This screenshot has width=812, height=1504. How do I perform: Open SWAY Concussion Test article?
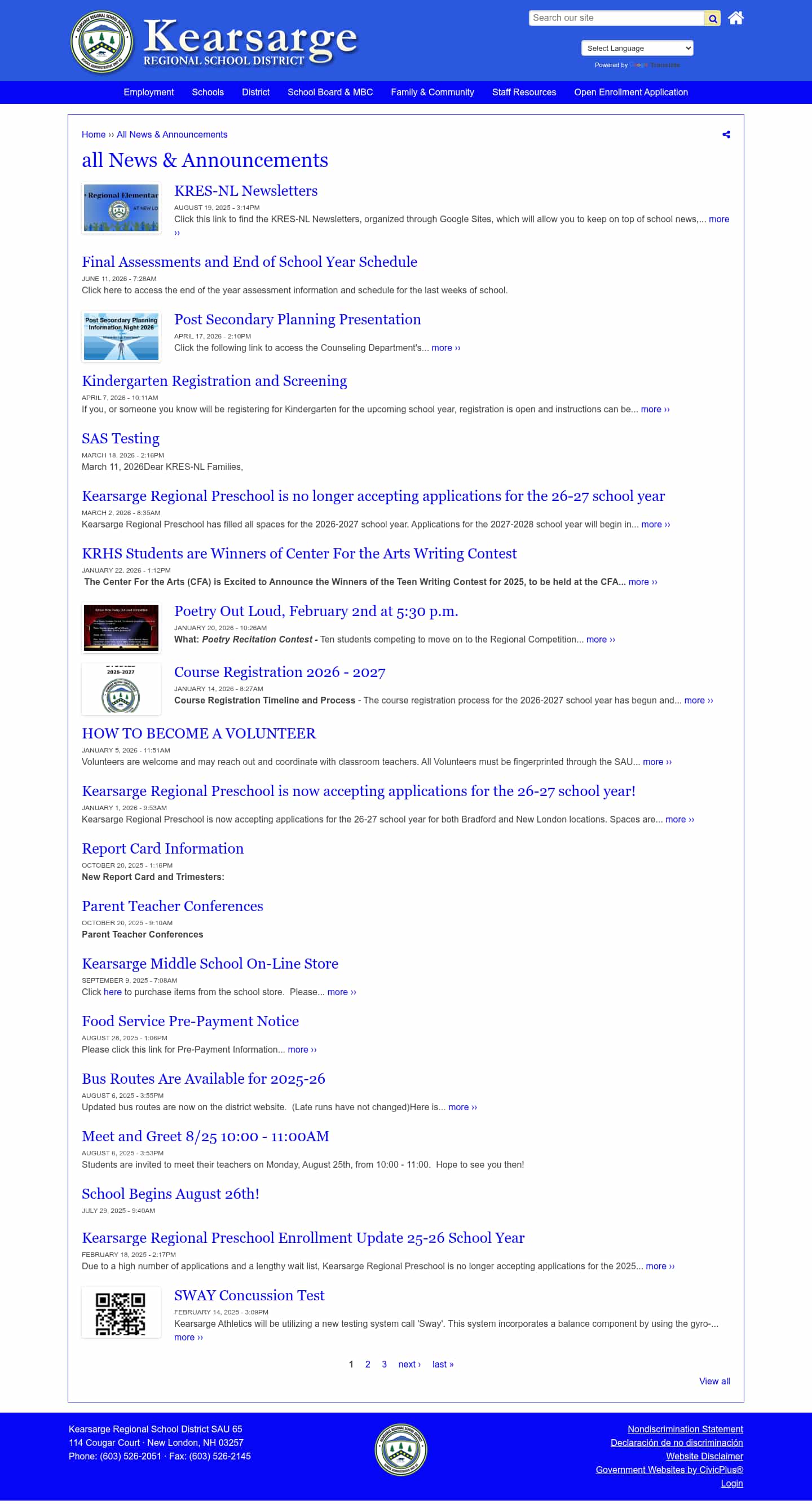[x=249, y=1296]
